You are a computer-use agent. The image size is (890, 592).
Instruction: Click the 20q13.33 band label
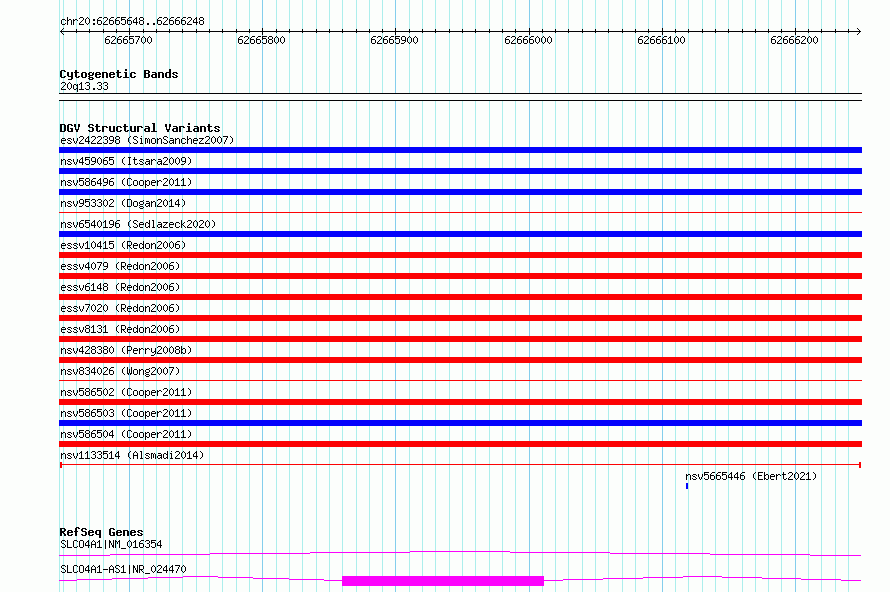pos(84,86)
